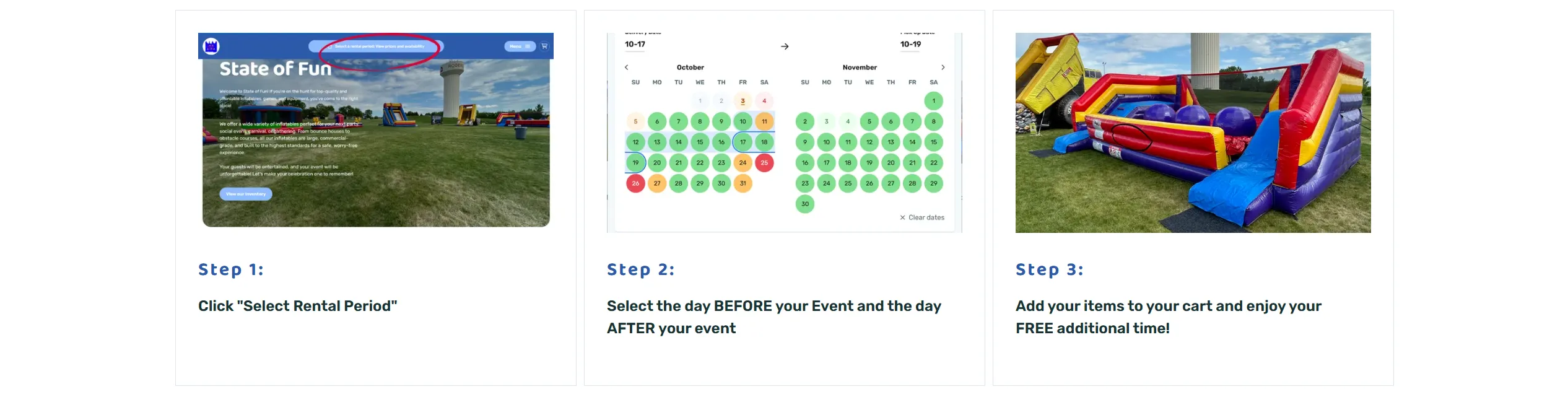Click the arrow between delivery and pickup dates
Image resolution: width=1568 pixels, height=402 pixels.
(x=785, y=46)
